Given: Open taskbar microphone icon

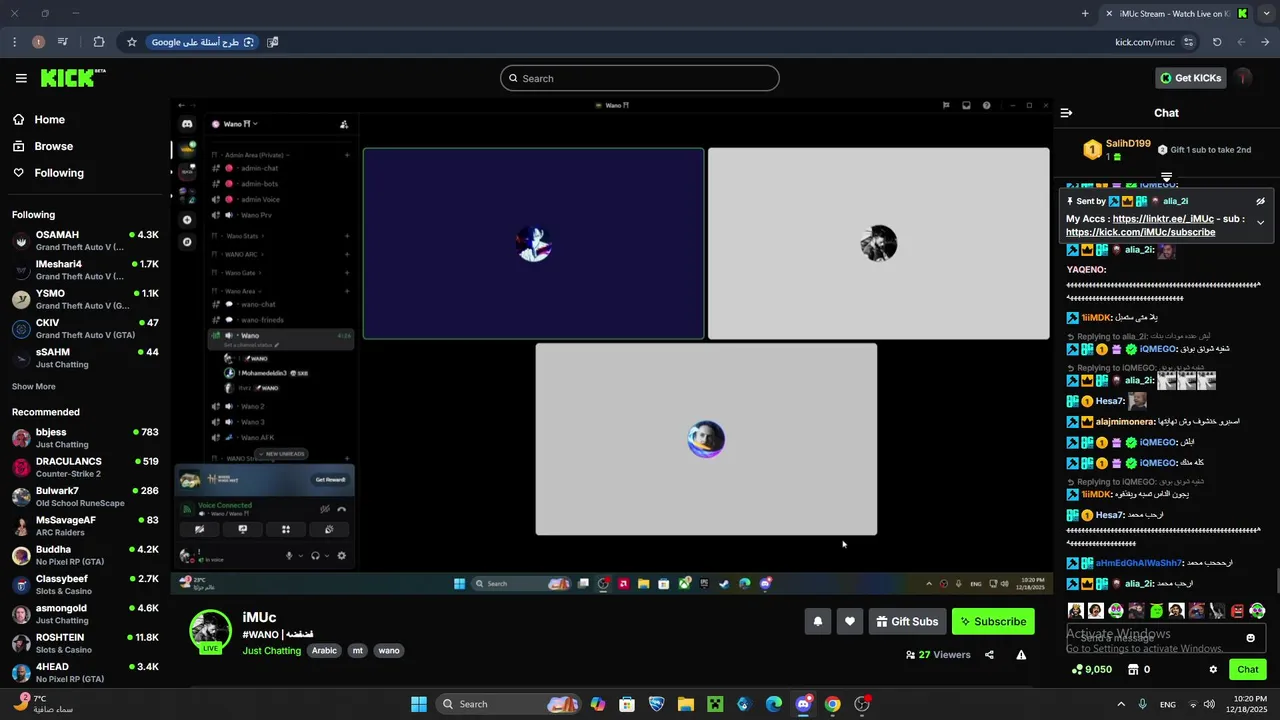Looking at the screenshot, I should (x=1143, y=704).
